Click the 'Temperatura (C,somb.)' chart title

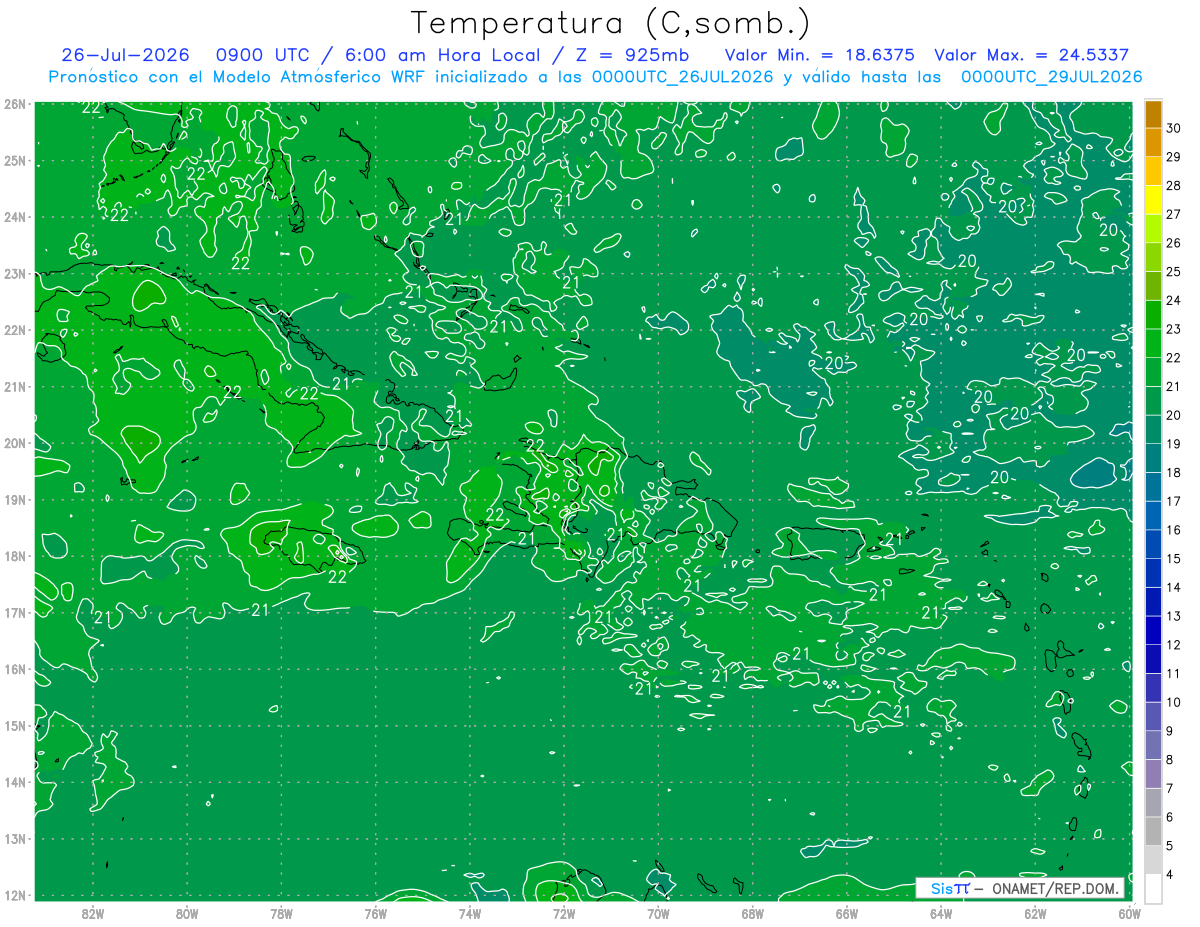coord(611,23)
